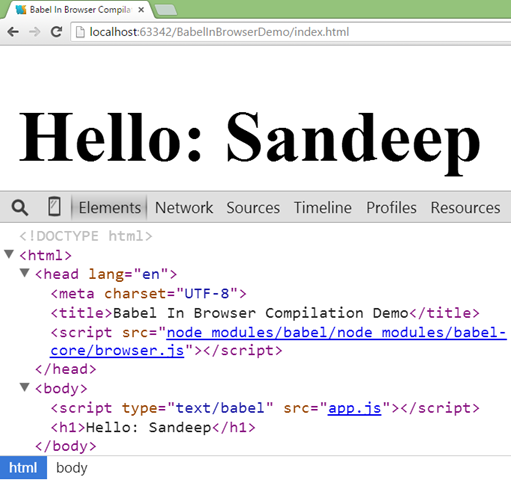Viewport: 511px width, 480px height.
Task: Collapse the html node in the DOM tree
Action: pyautogui.click(x=9, y=254)
